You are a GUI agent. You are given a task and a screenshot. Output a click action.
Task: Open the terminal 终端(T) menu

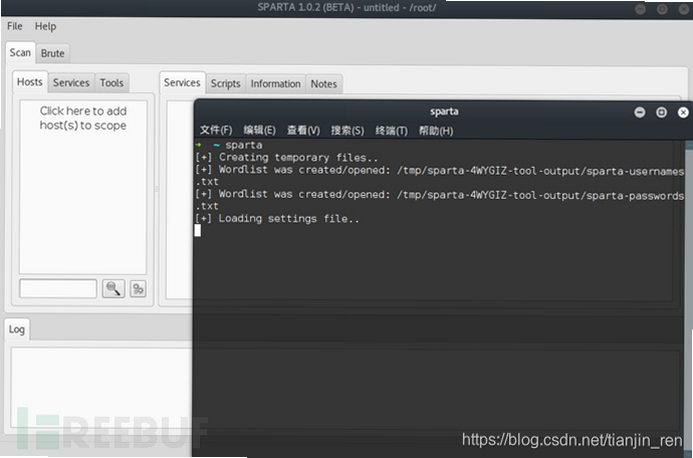point(391,130)
